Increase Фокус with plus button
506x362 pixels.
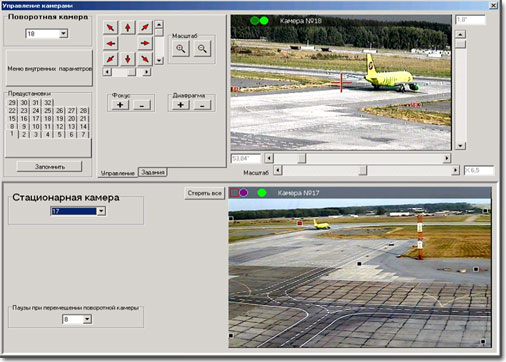tap(120, 105)
